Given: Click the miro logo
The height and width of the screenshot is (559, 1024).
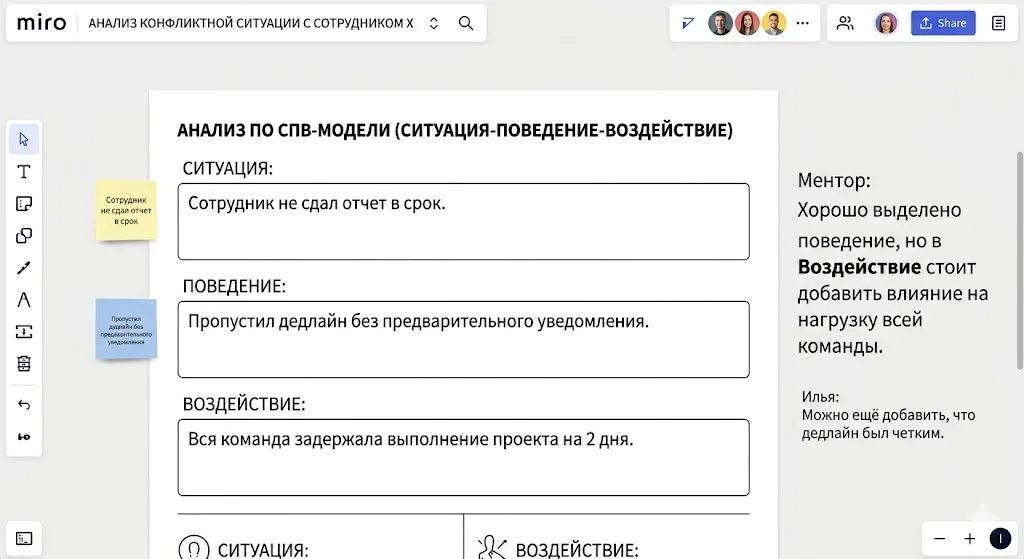Looking at the screenshot, I should tap(41, 23).
